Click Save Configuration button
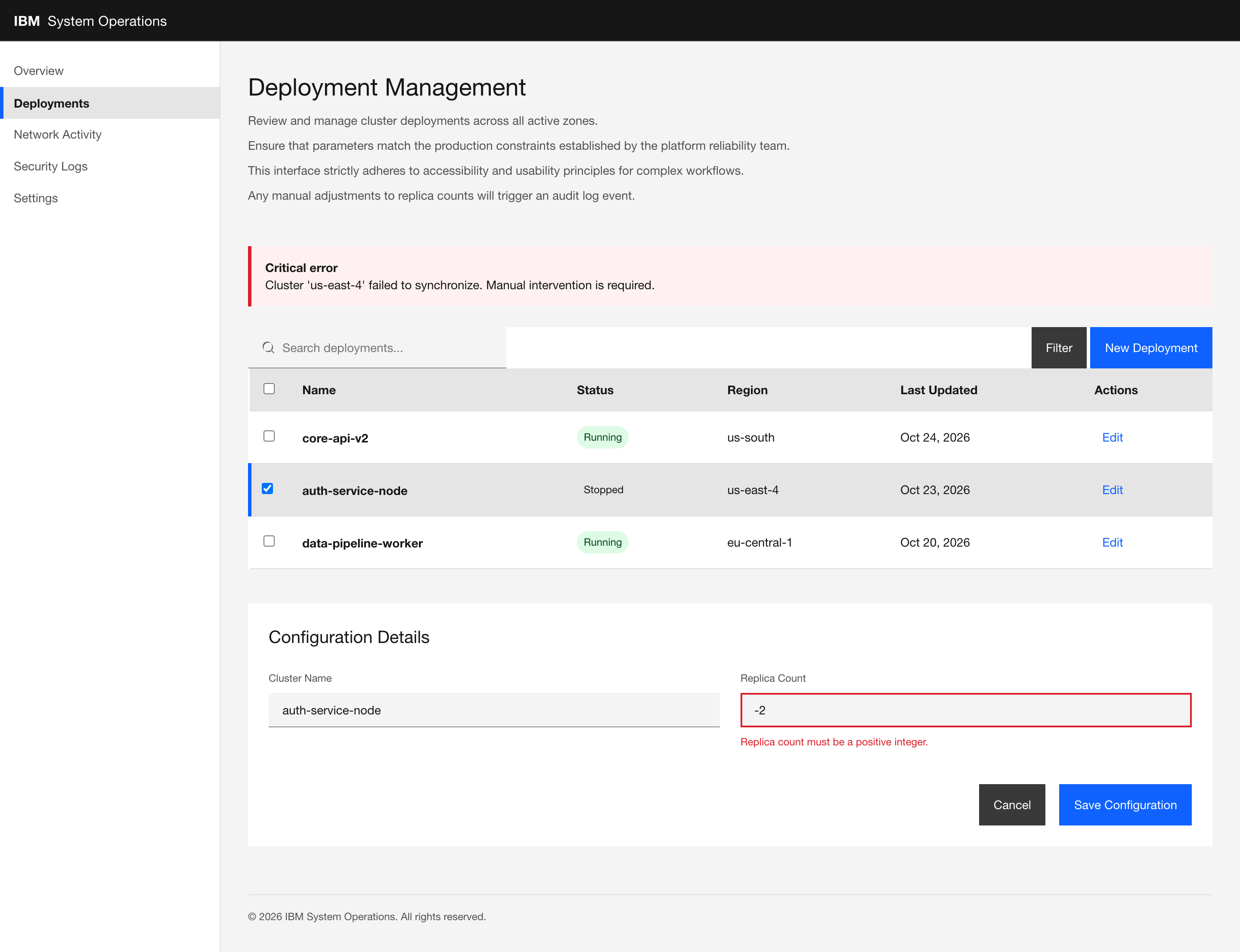This screenshot has height=952, width=1240. (x=1125, y=805)
